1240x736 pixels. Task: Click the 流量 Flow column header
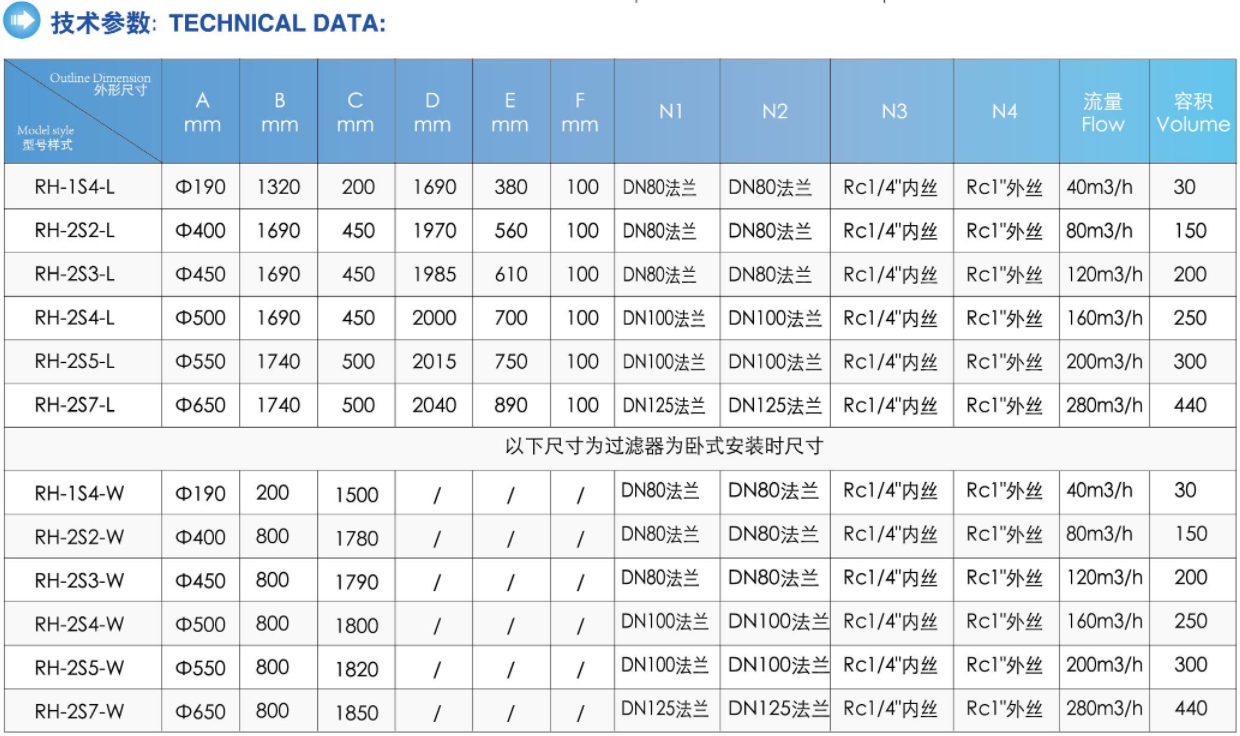coord(1103,112)
